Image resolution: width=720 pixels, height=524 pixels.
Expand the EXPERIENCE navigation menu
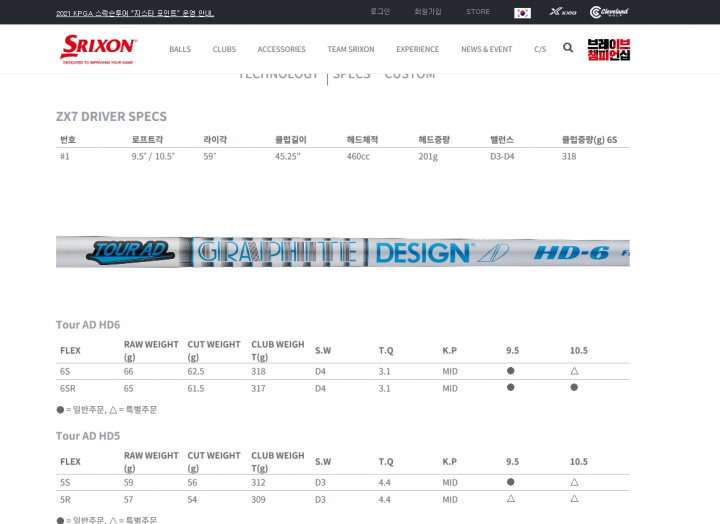[417, 49]
